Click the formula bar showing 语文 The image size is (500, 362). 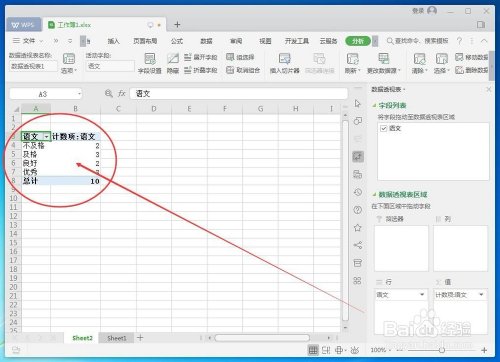(x=238, y=94)
